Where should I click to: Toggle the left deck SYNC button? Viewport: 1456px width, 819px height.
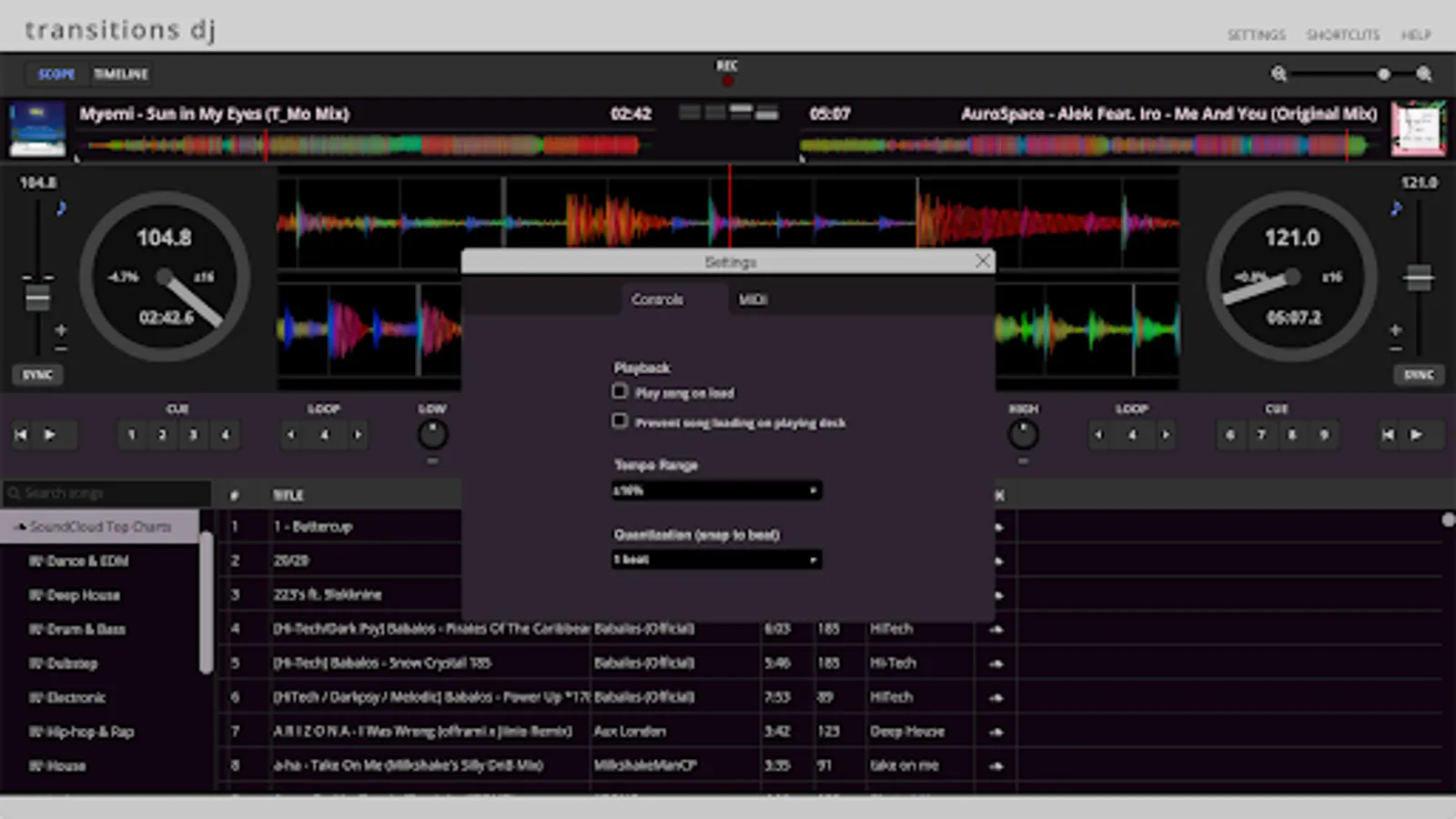pyautogui.click(x=37, y=375)
